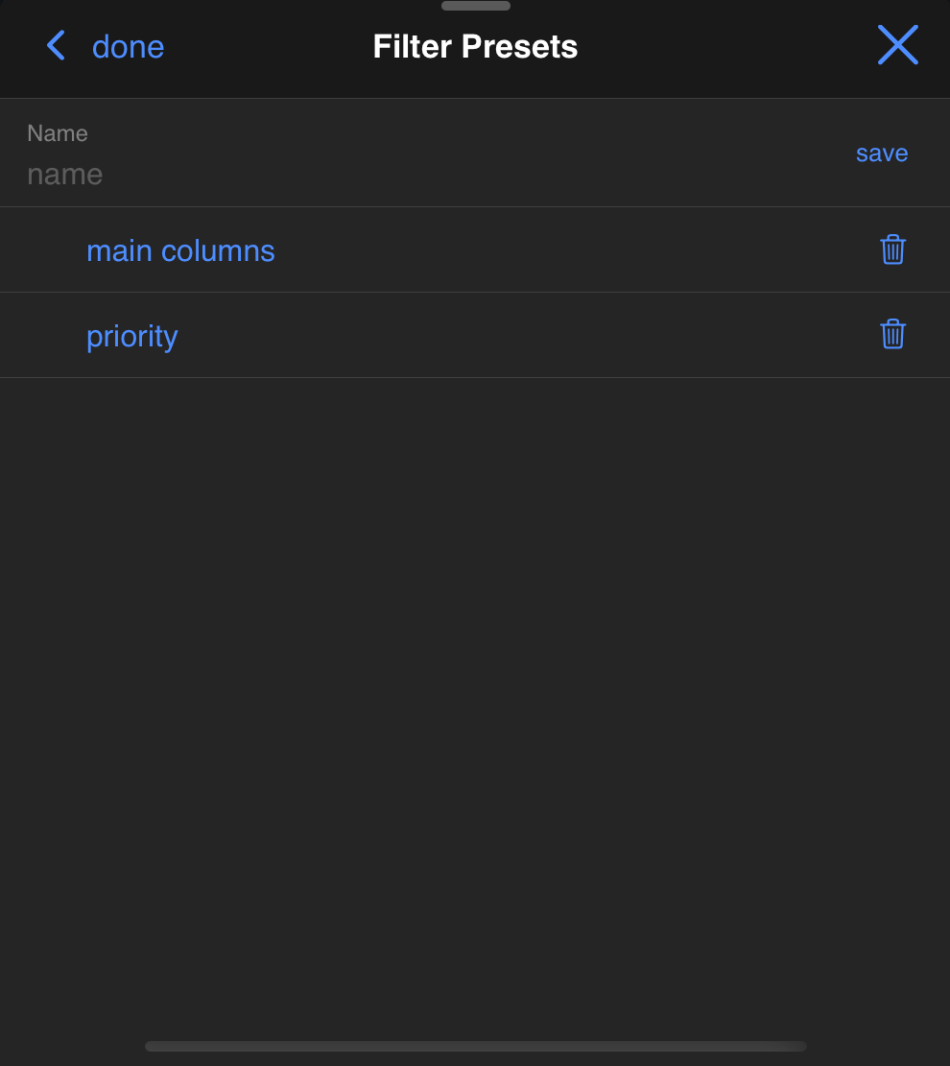Click the Name field label
The height and width of the screenshot is (1066, 950).
point(57,133)
